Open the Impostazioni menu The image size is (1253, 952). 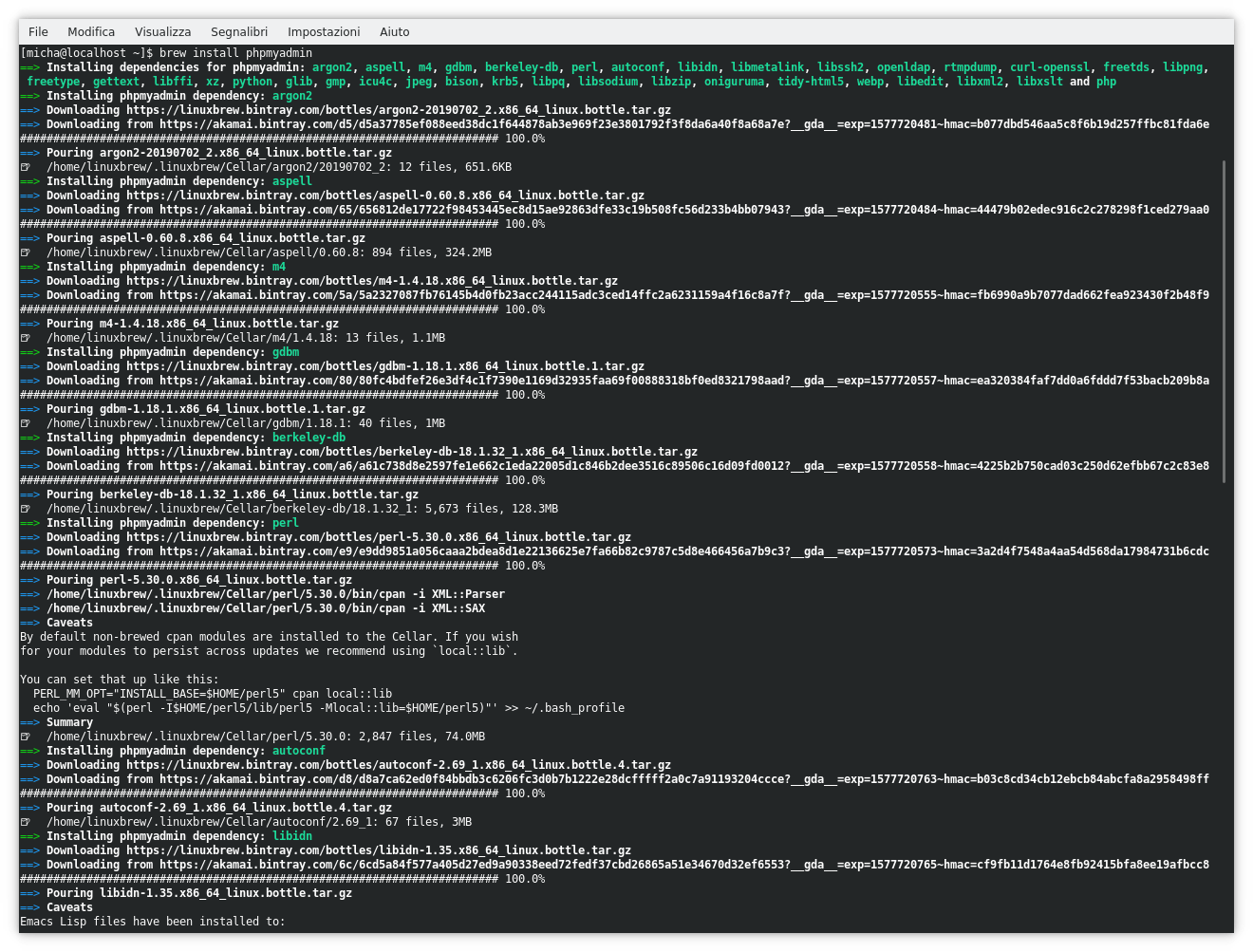(x=324, y=31)
